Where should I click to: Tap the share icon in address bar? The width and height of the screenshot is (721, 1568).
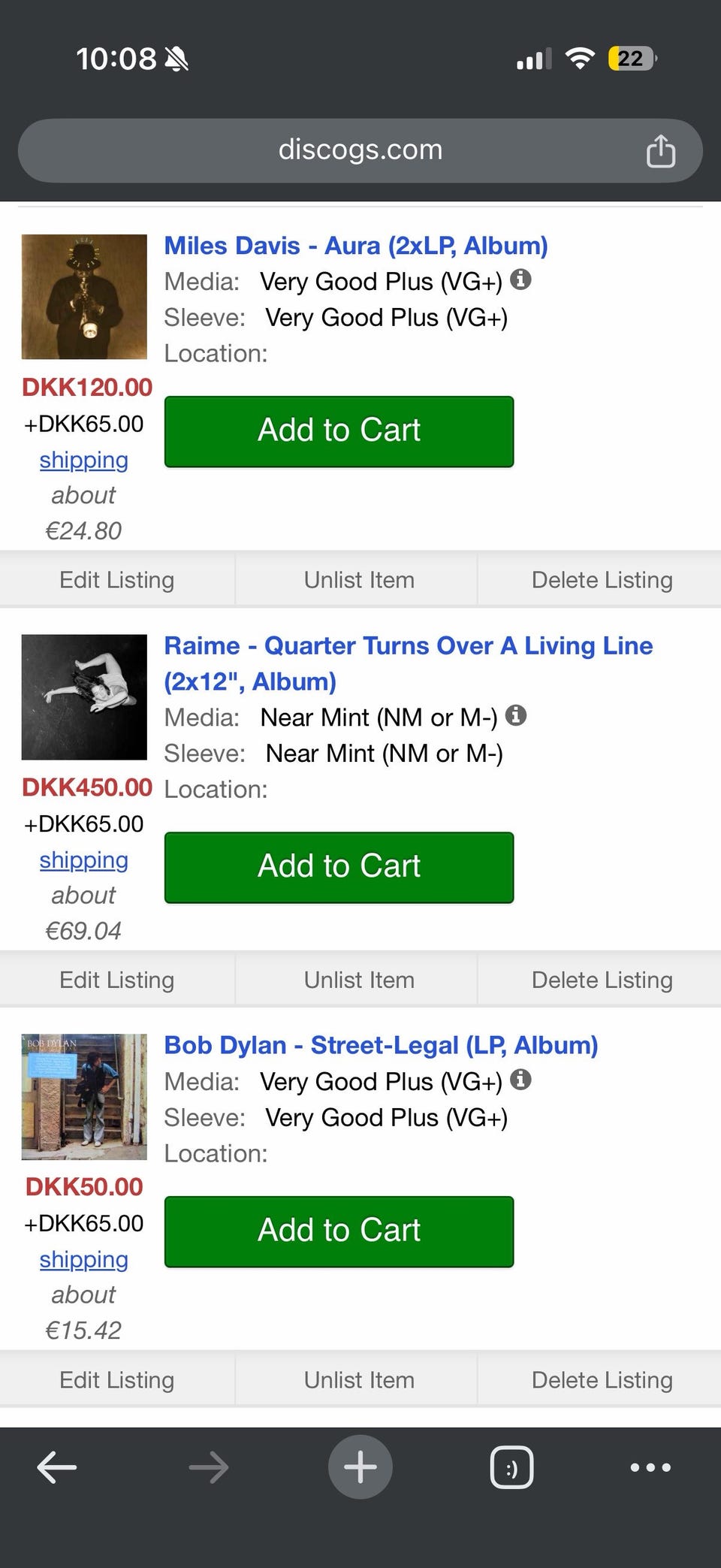point(660,151)
